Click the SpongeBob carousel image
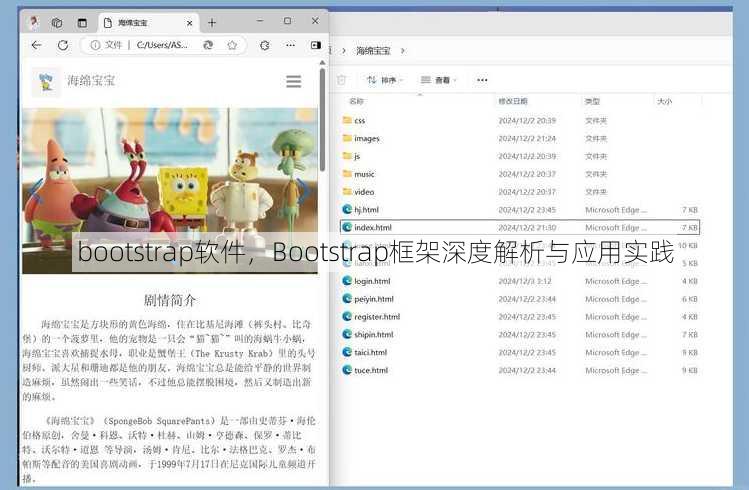This screenshot has height=490, width=749. (x=170, y=191)
